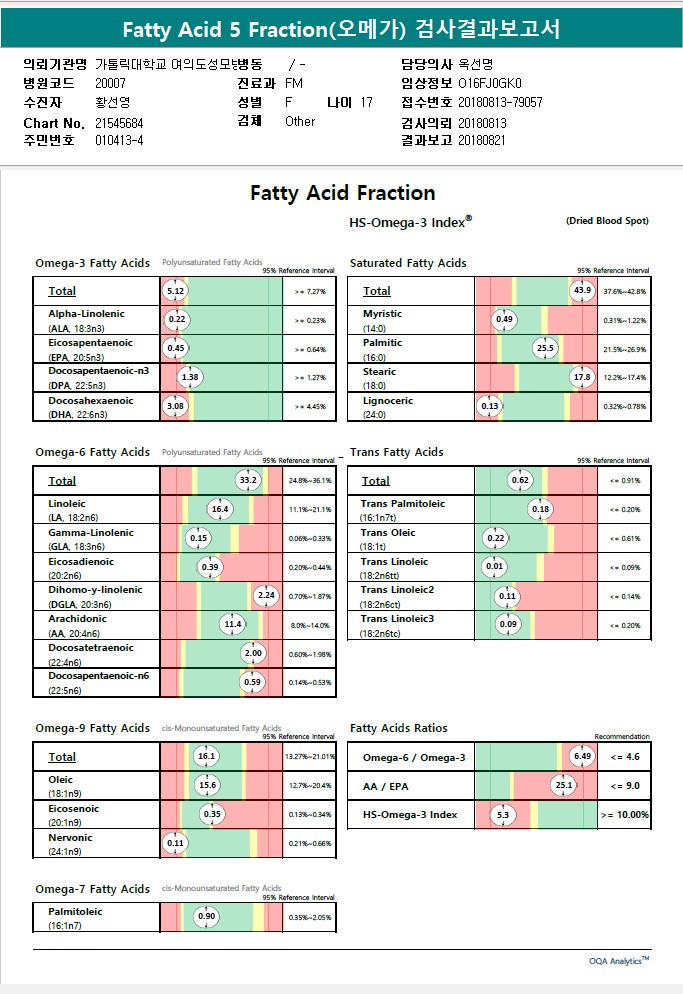
Task: Select the HS-Omega-3 Index 5.3 marker
Action: pos(503,815)
